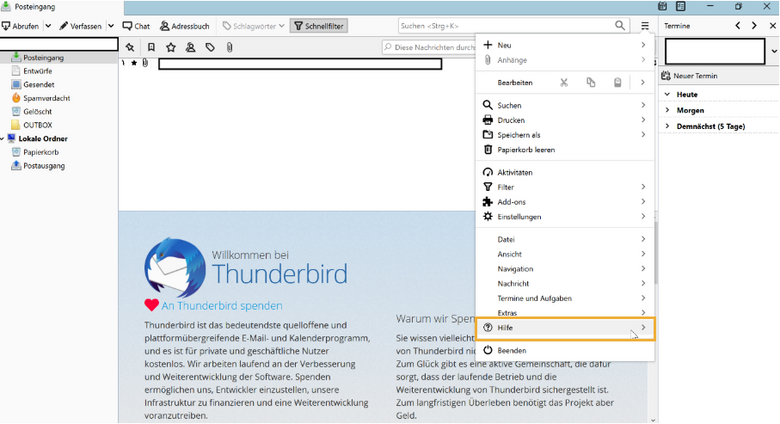This screenshot has width=780, height=424.
Task: Open the Filter submenu
Action: pos(565,187)
